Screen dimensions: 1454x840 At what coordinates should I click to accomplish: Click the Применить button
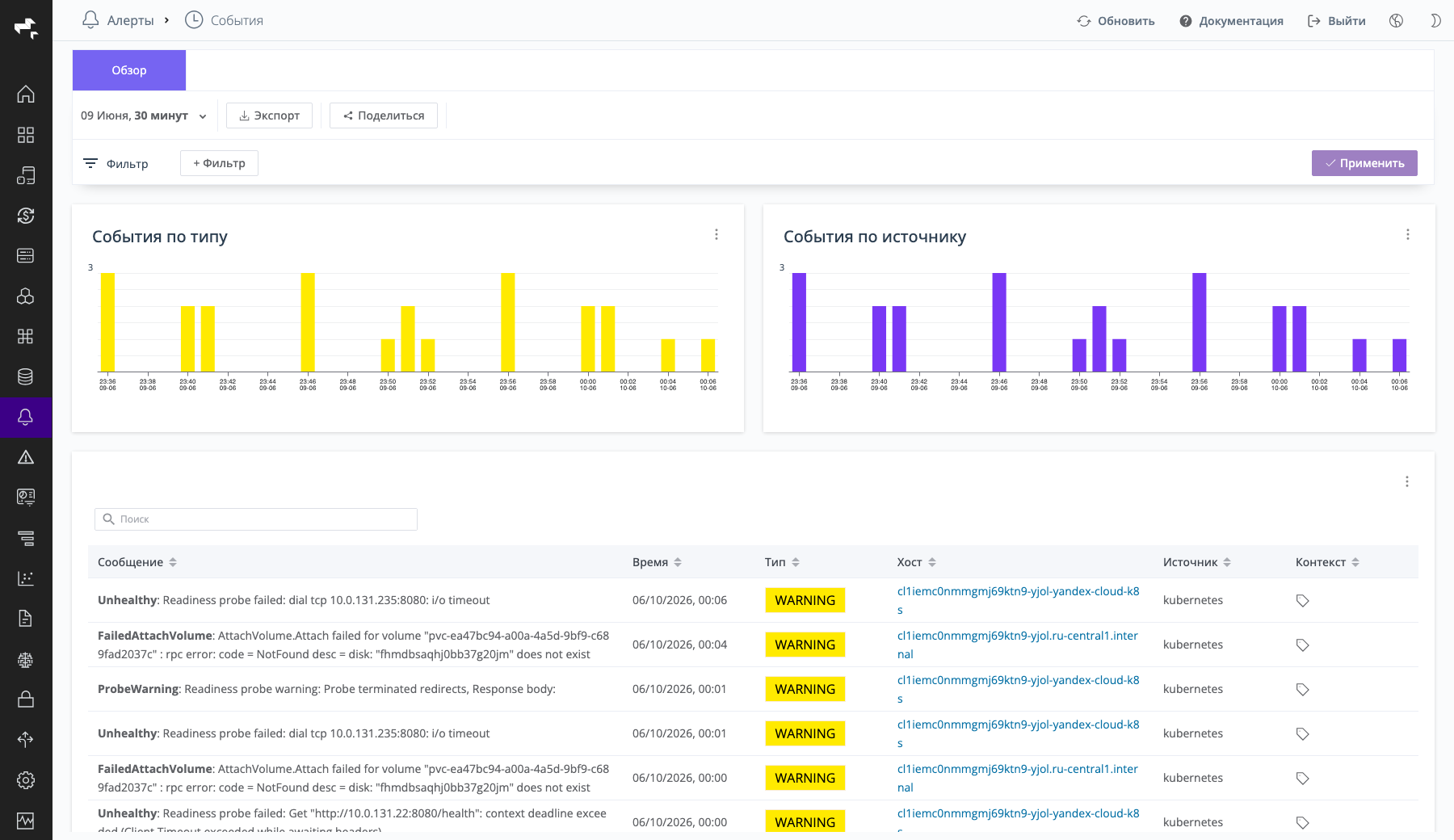tap(1364, 163)
